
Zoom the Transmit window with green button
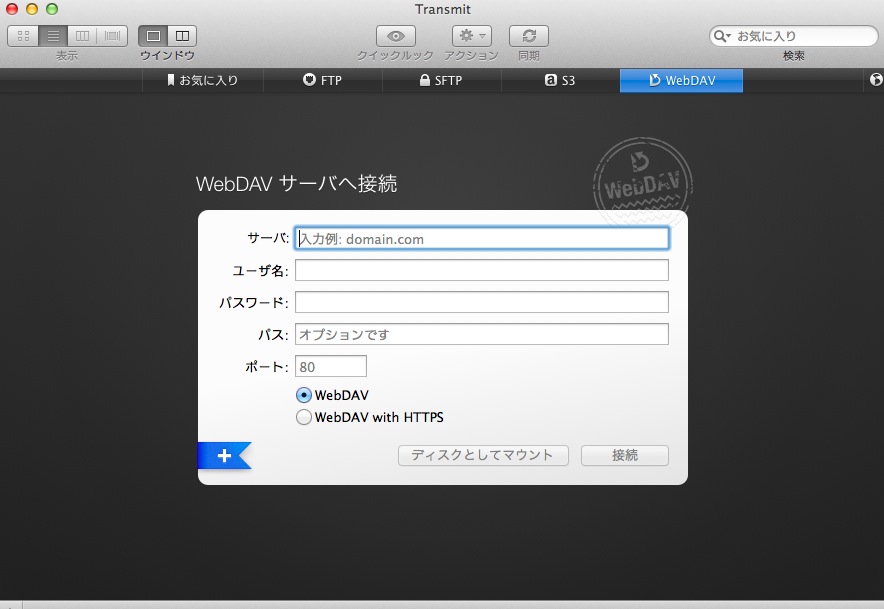tap(52, 9)
